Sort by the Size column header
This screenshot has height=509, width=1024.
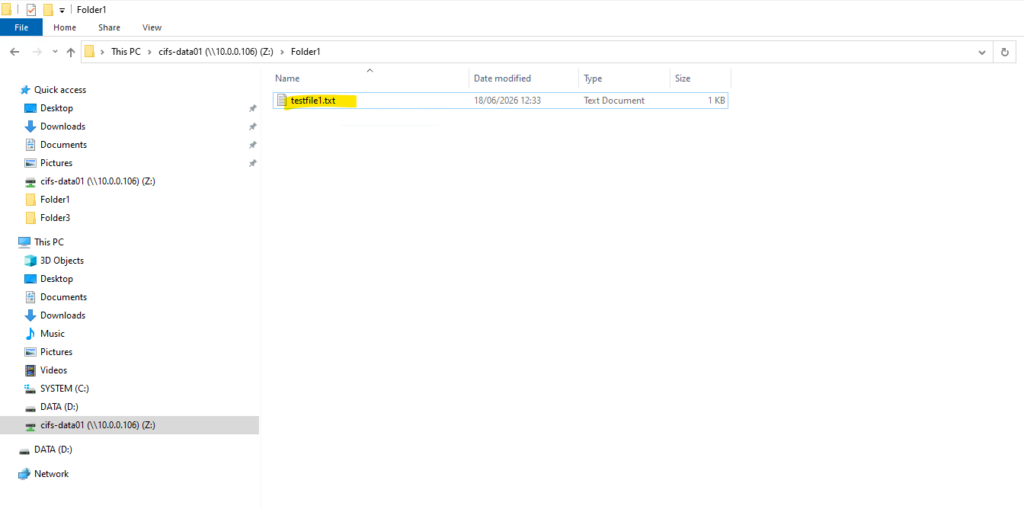click(700, 78)
